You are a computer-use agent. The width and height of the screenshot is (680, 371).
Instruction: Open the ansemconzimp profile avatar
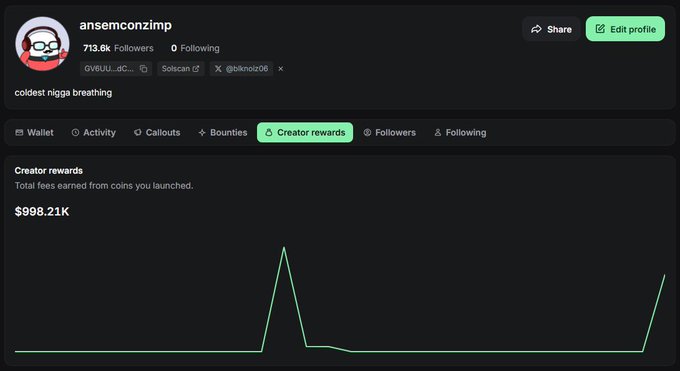pyautogui.click(x=42, y=44)
